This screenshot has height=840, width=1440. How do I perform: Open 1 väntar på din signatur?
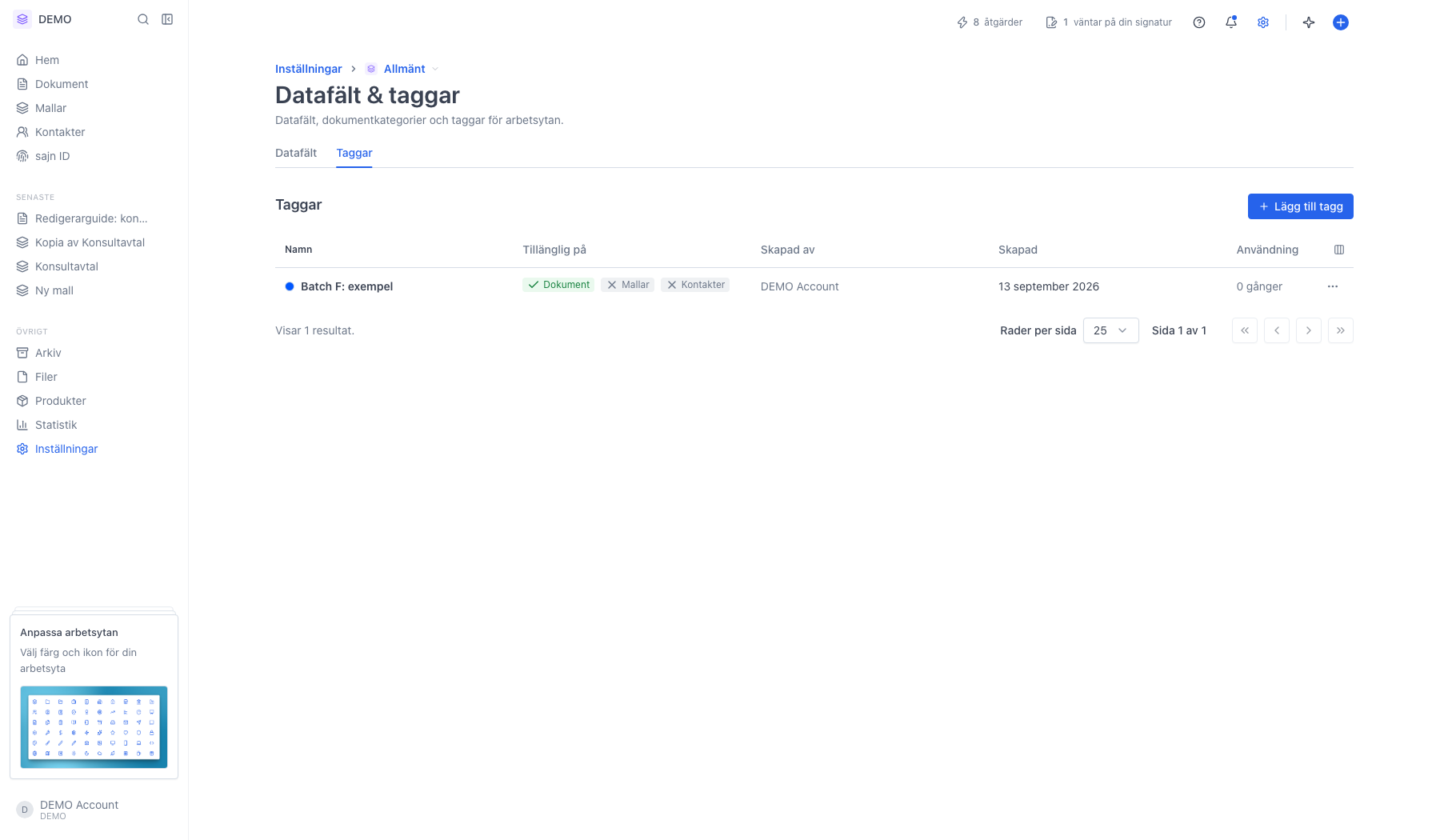tap(1109, 22)
